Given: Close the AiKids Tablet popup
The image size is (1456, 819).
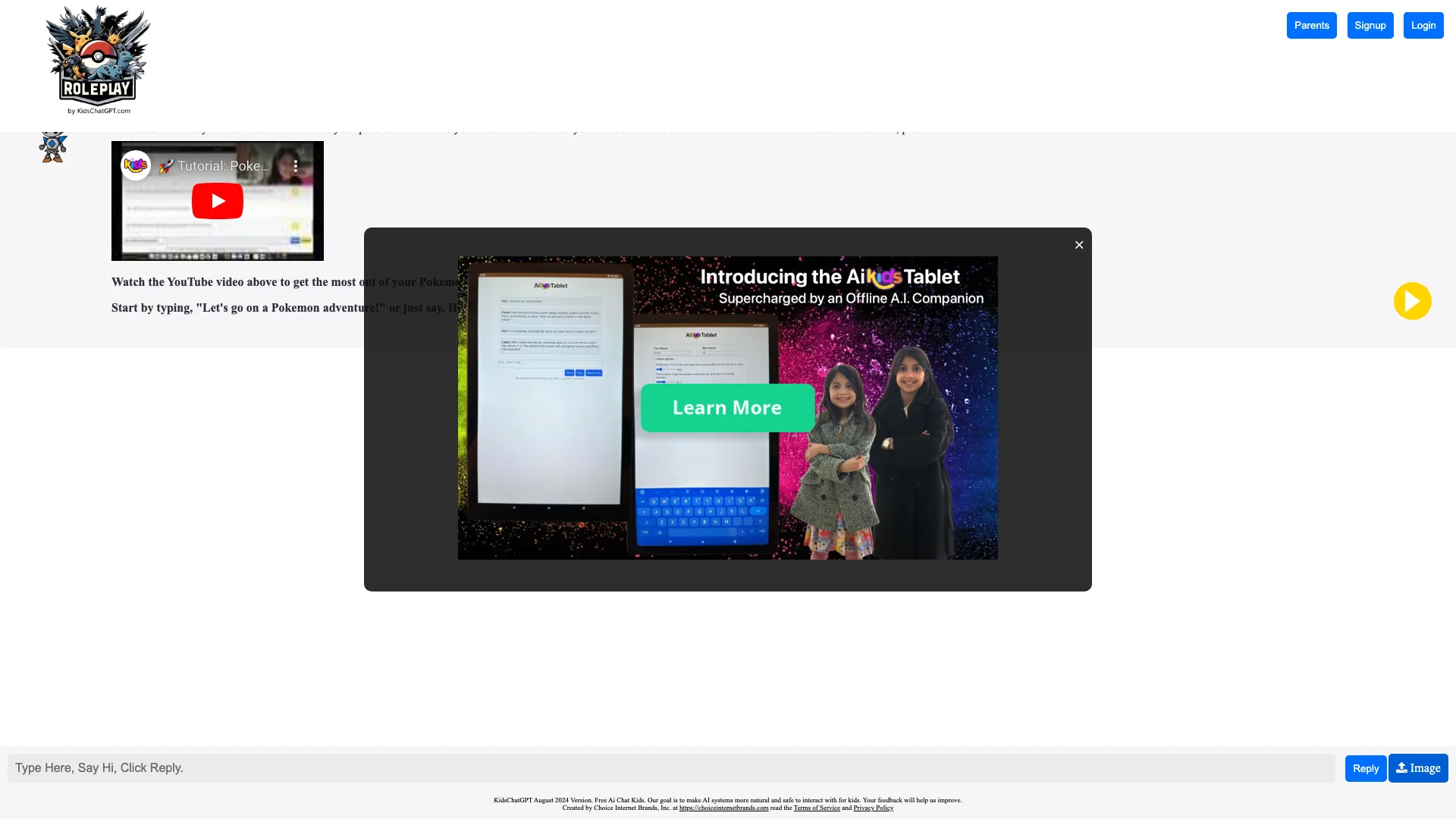Looking at the screenshot, I should click(1078, 245).
